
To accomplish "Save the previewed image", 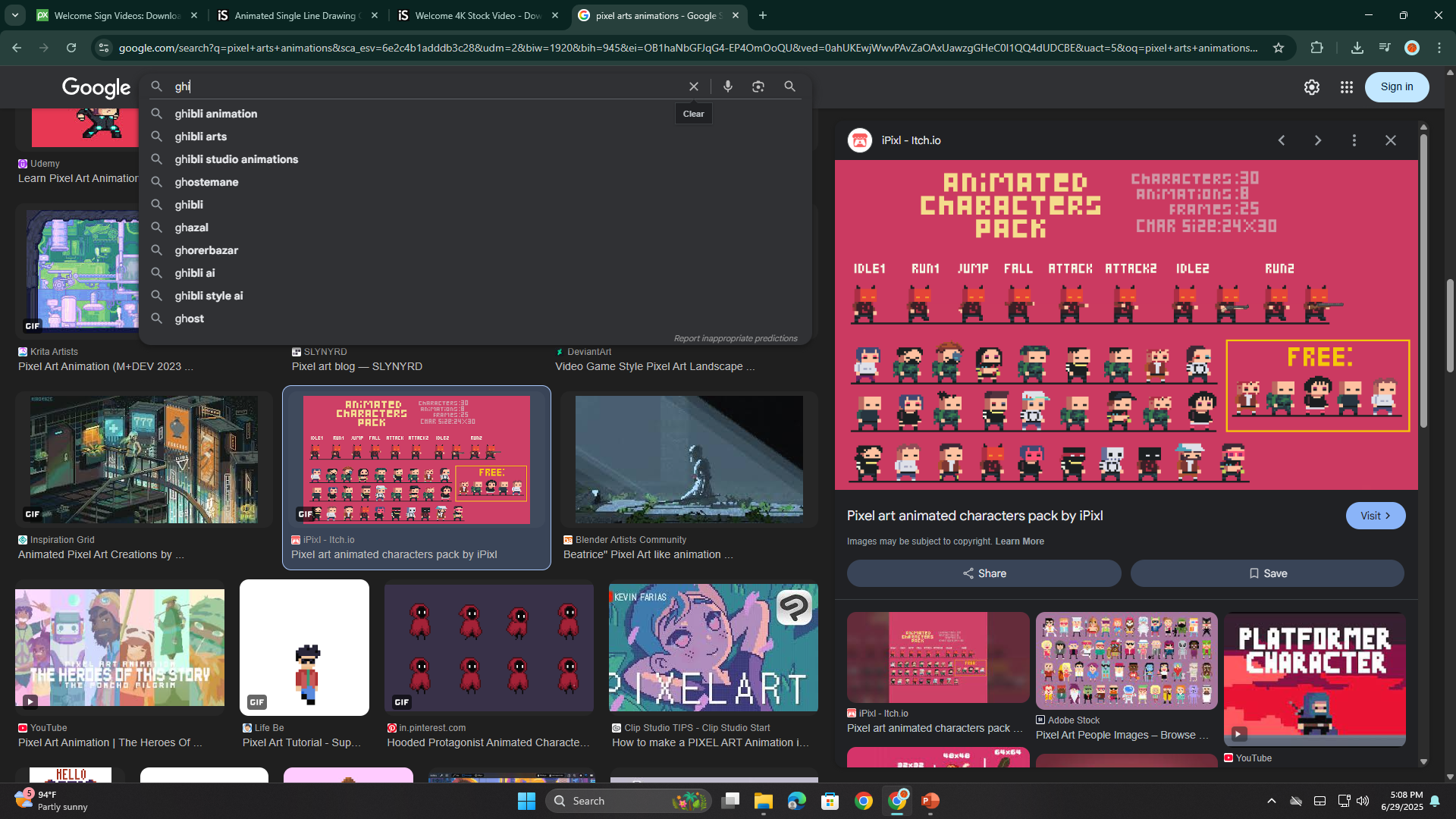I will 1267,573.
